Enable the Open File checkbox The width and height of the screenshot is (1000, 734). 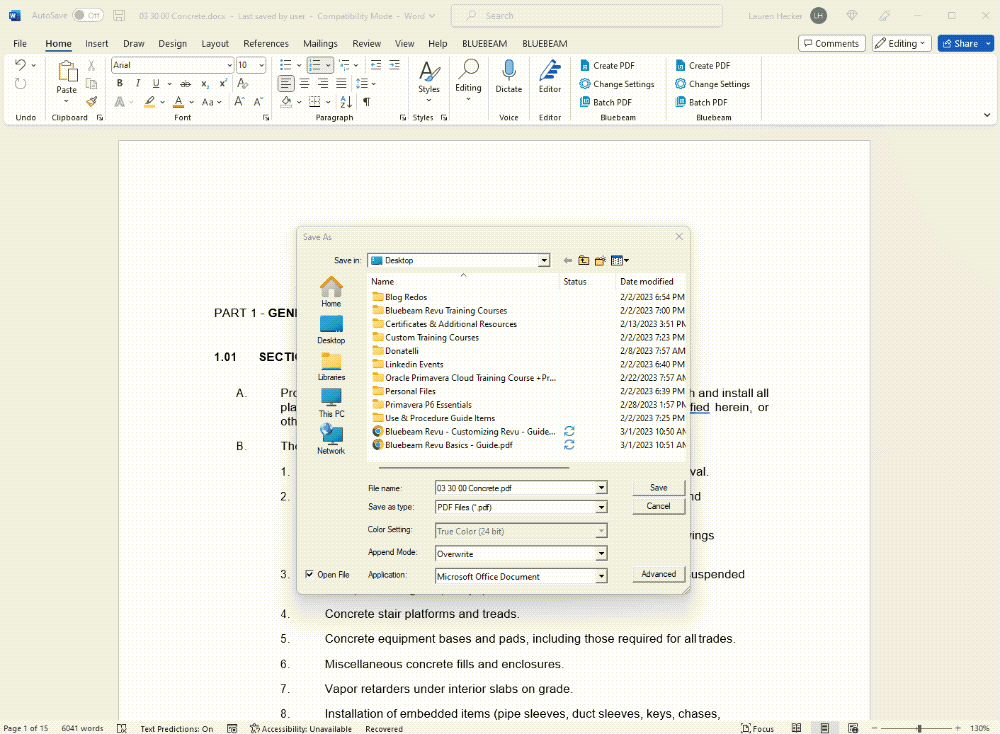310,574
